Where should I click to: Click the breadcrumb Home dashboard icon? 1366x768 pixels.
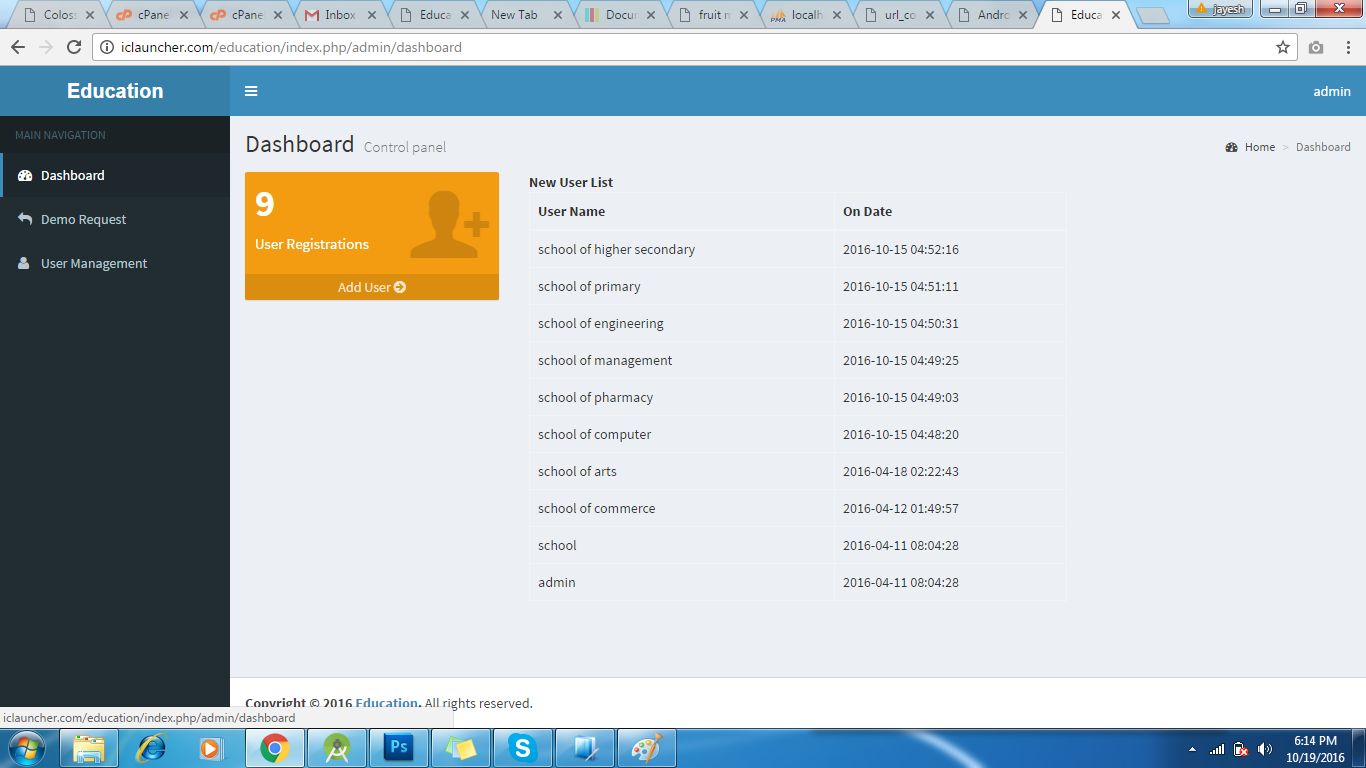point(1232,147)
